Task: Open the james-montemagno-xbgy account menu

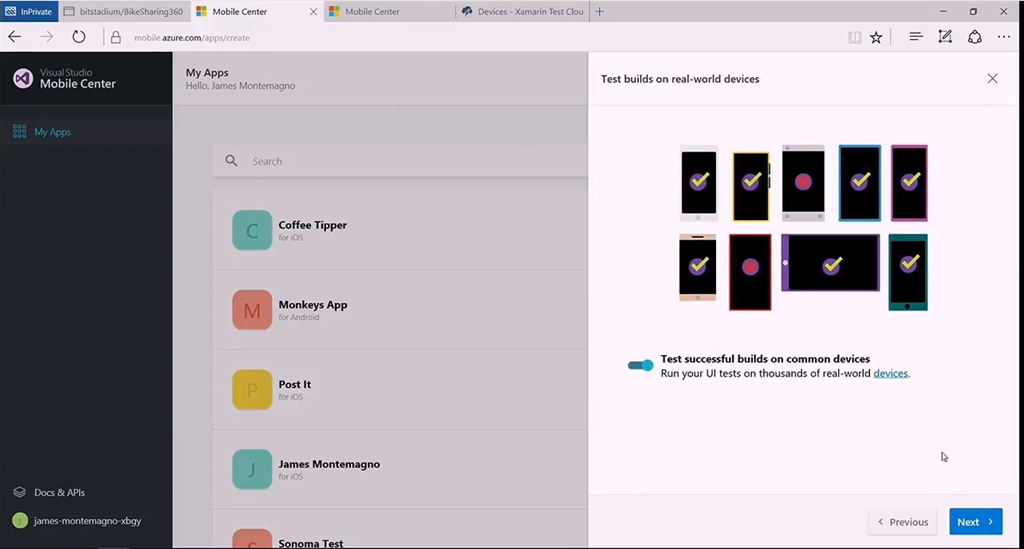Action: coord(87,521)
